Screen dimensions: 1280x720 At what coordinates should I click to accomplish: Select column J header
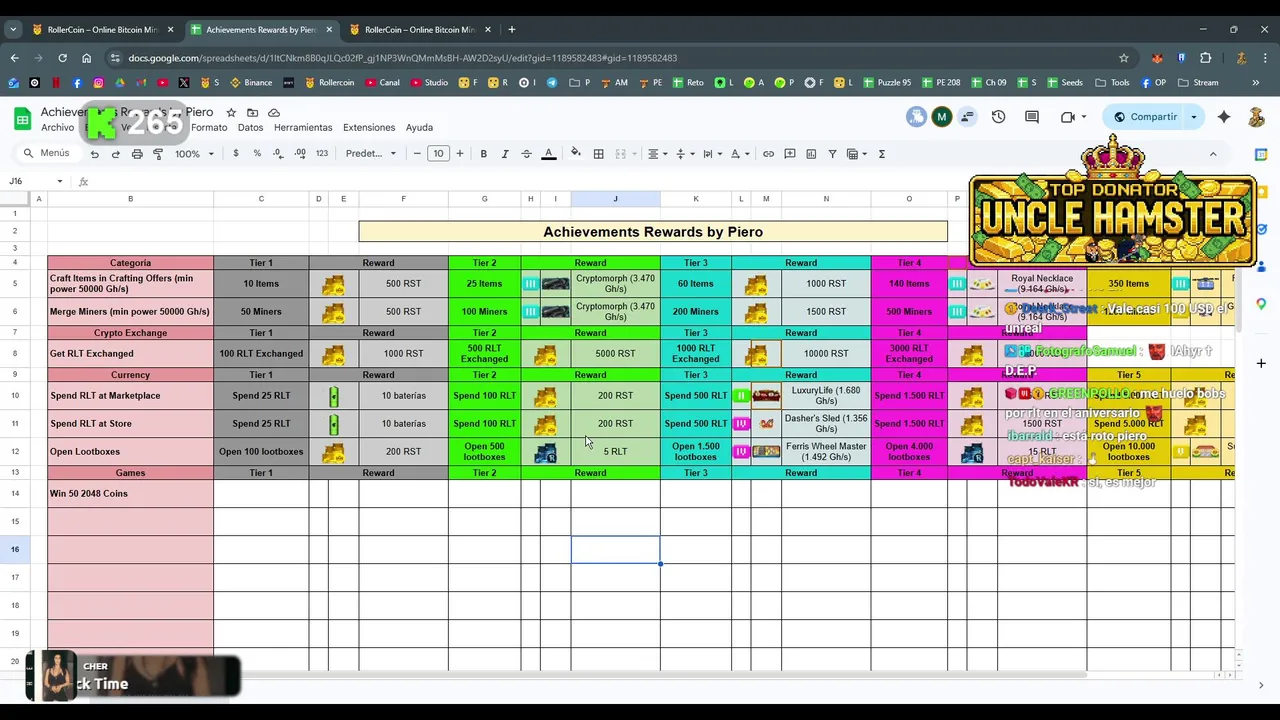click(615, 199)
